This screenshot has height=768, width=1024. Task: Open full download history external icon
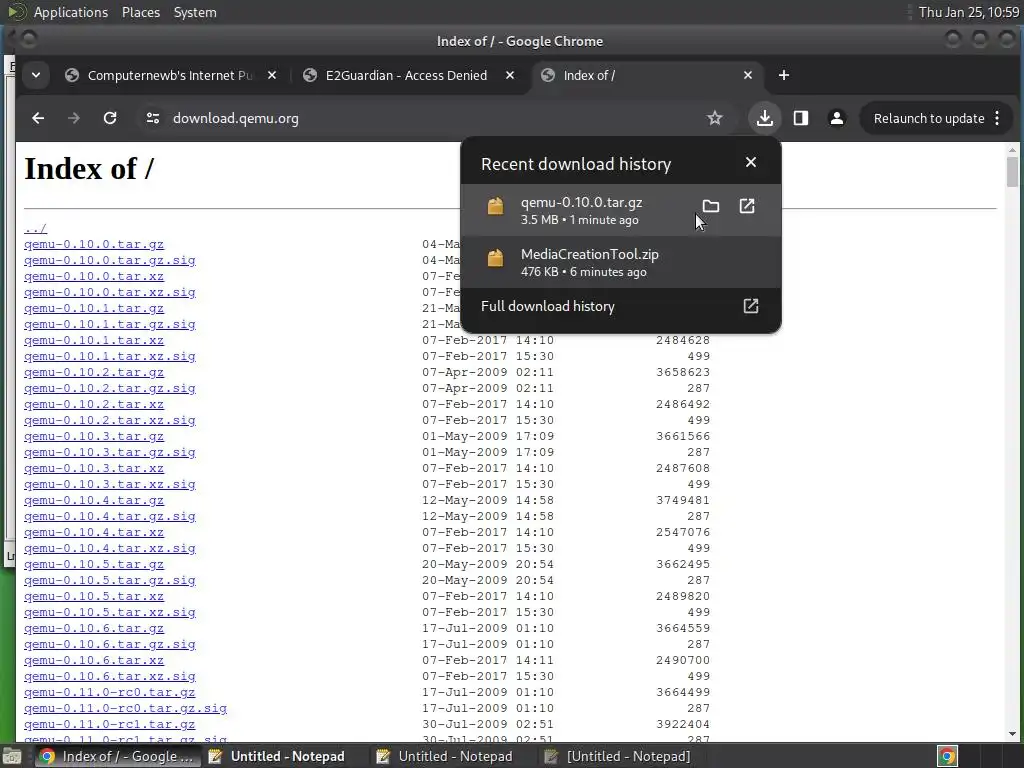click(751, 306)
